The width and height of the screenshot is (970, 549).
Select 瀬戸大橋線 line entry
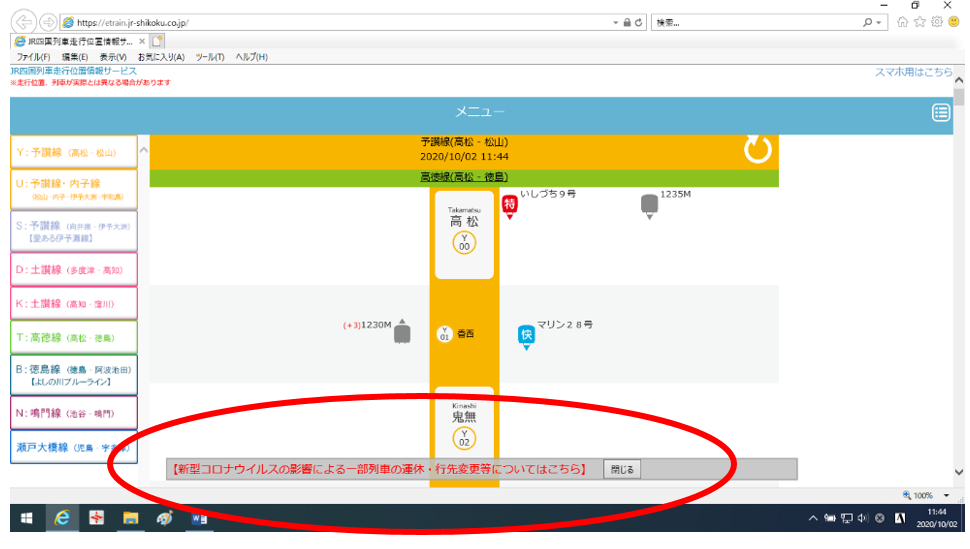[x=74, y=447]
